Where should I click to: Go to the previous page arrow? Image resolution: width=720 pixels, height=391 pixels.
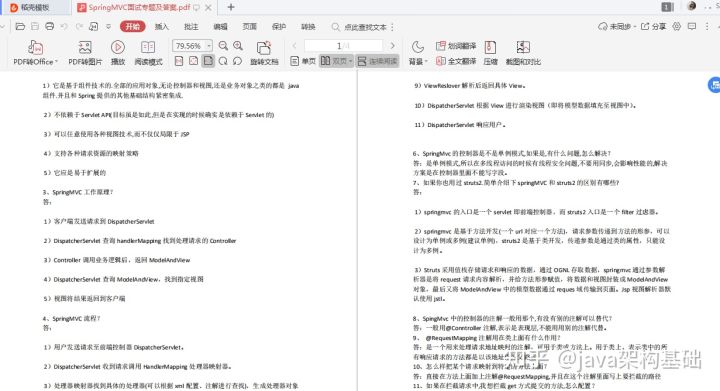(295, 45)
